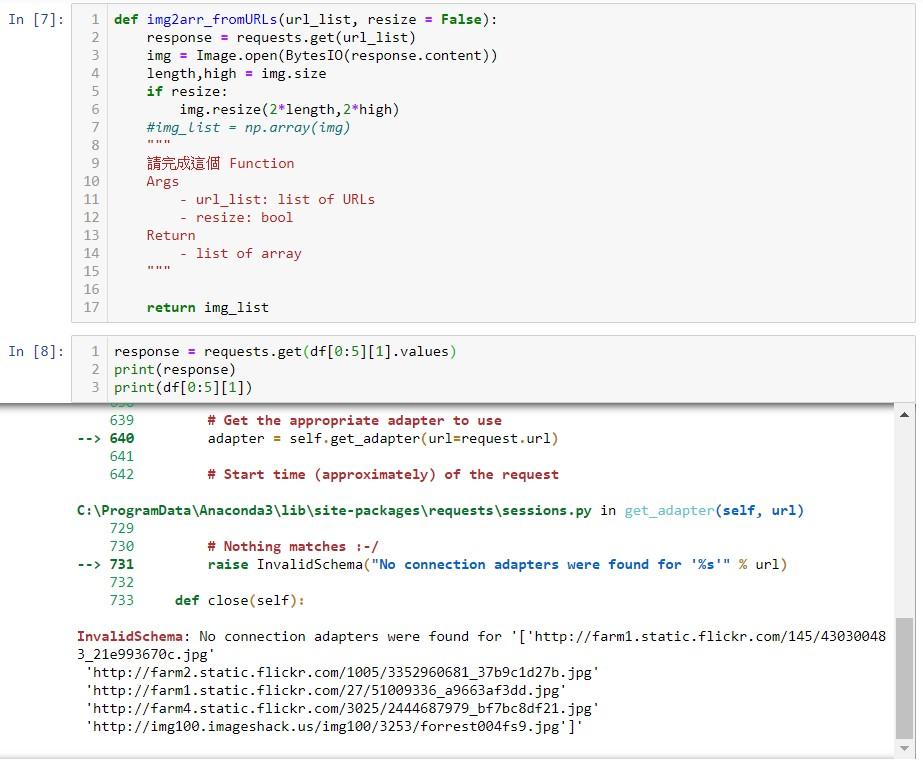The image size is (923, 762).
Task: Click the '# Get the appropriate adapter to use' comment
Action: coord(354,420)
